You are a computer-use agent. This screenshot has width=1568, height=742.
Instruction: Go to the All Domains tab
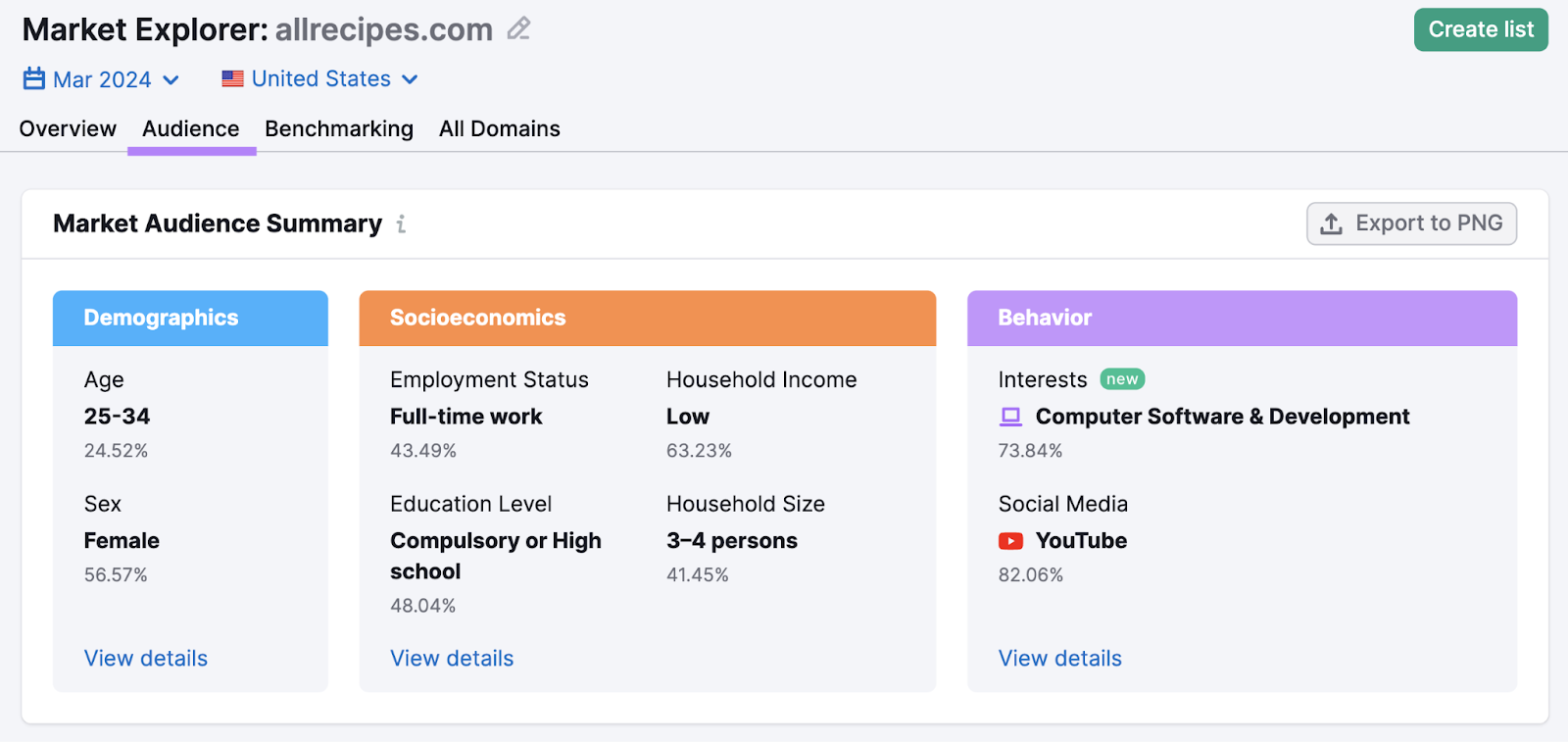[x=500, y=129]
